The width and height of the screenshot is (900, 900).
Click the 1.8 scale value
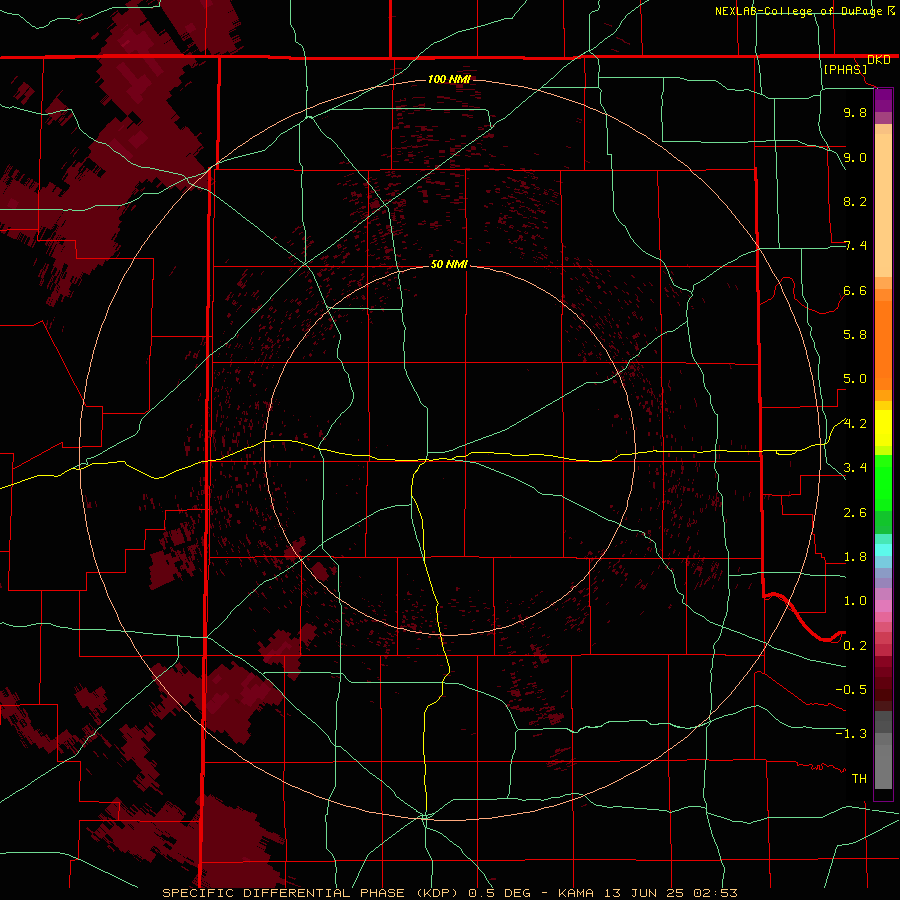click(855, 557)
